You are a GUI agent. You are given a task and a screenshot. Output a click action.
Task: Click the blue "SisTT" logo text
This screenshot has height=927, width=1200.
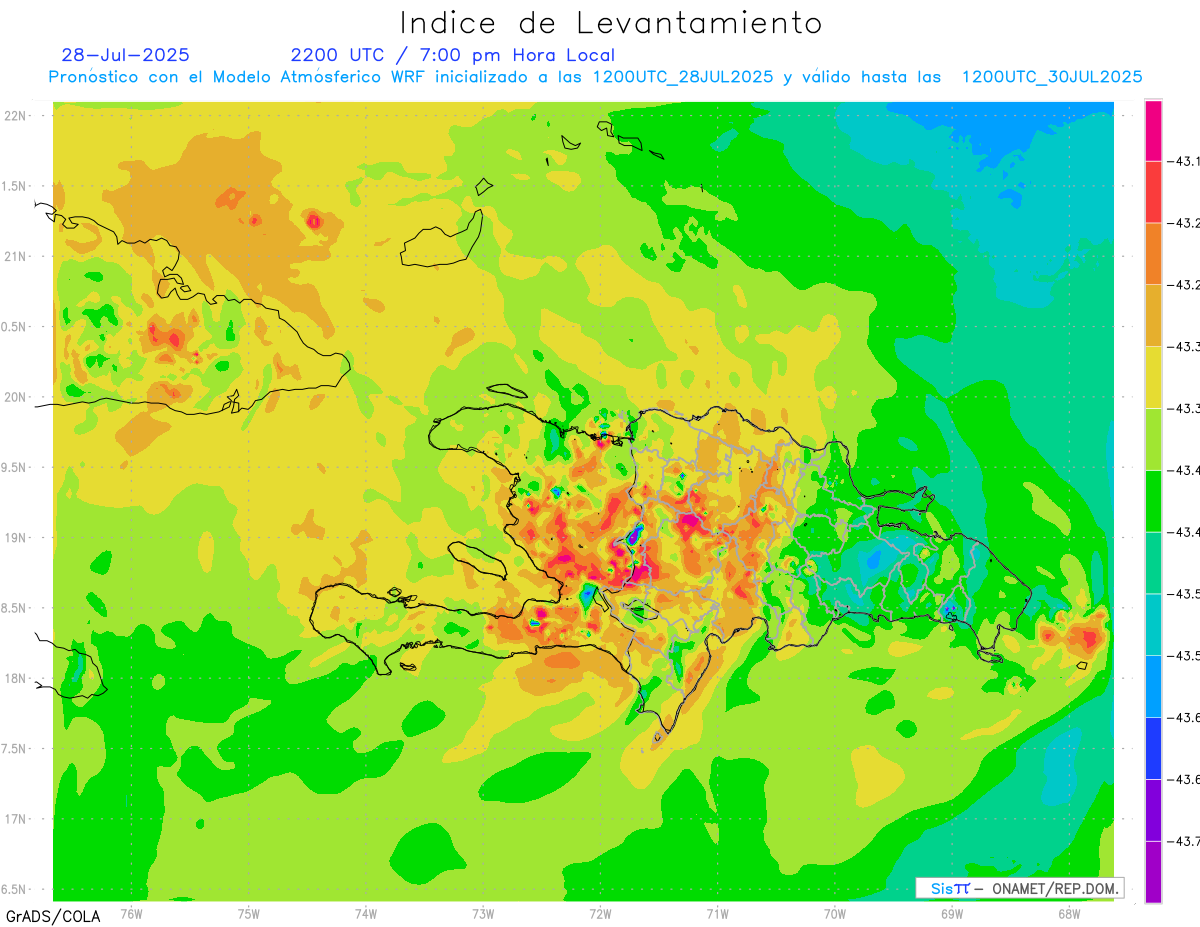click(950, 888)
